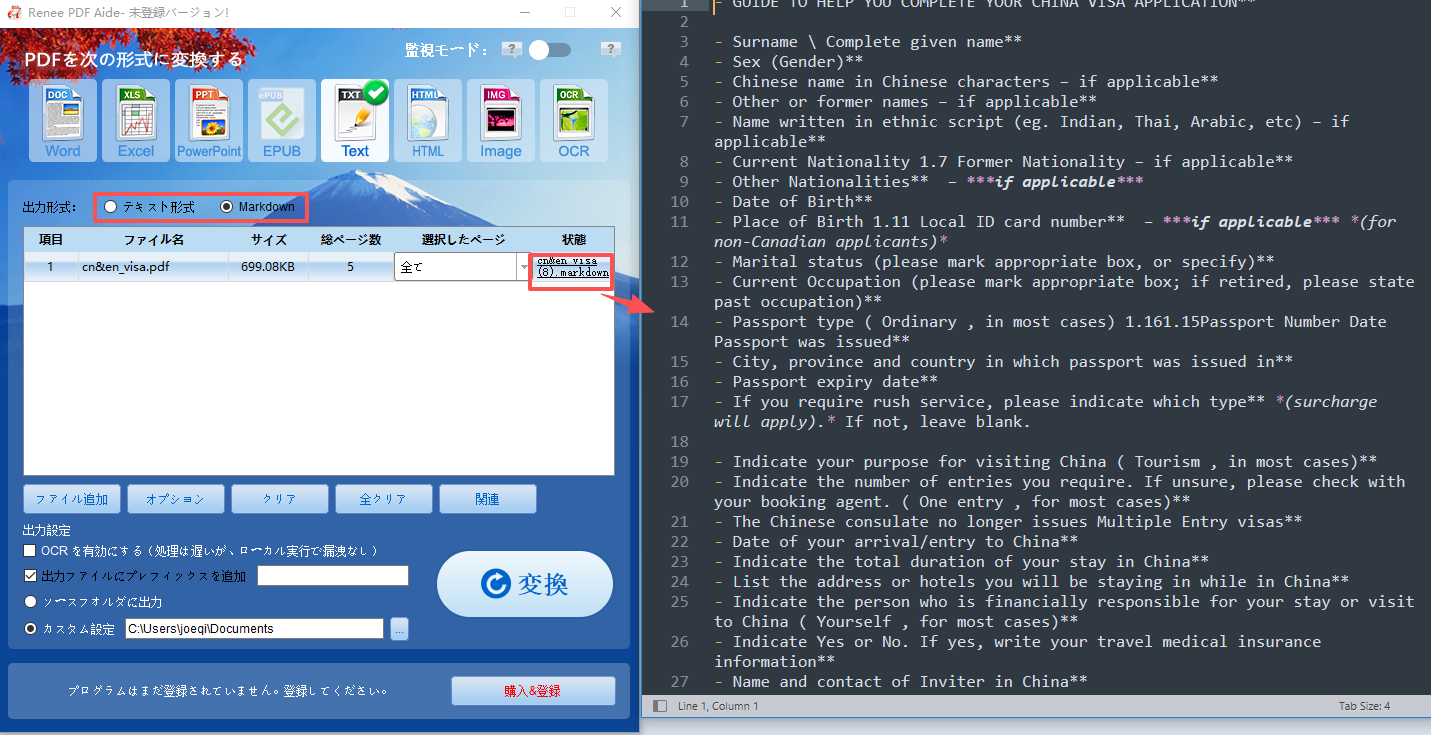
Task: Toggle the 監視モード switch
Action: tap(549, 50)
